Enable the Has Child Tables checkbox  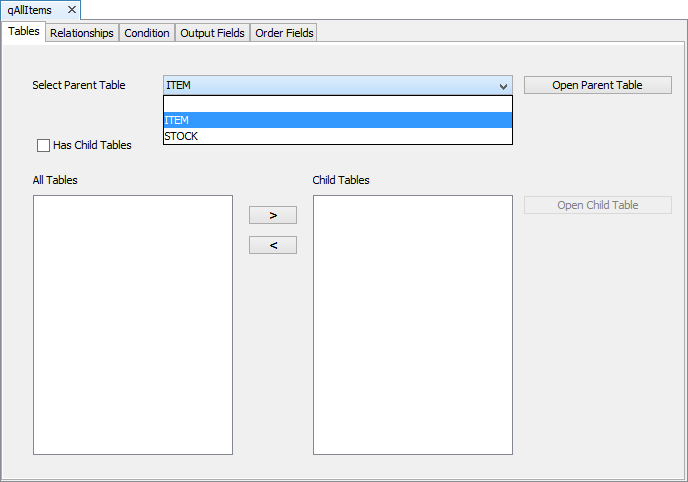(43, 145)
